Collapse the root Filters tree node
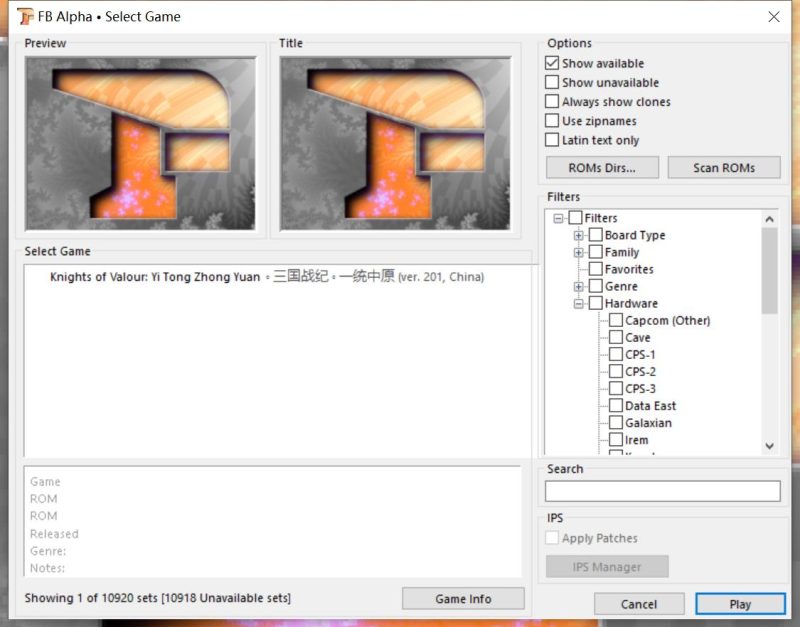Screen dimensions: 800x627 (558, 218)
